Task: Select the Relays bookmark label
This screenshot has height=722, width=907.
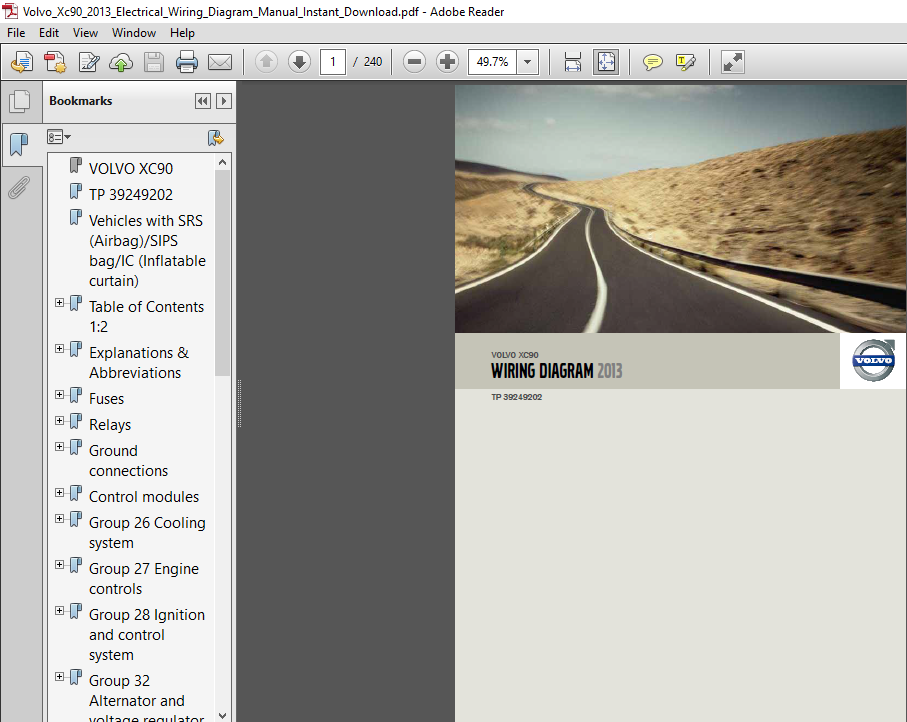Action: [110, 425]
